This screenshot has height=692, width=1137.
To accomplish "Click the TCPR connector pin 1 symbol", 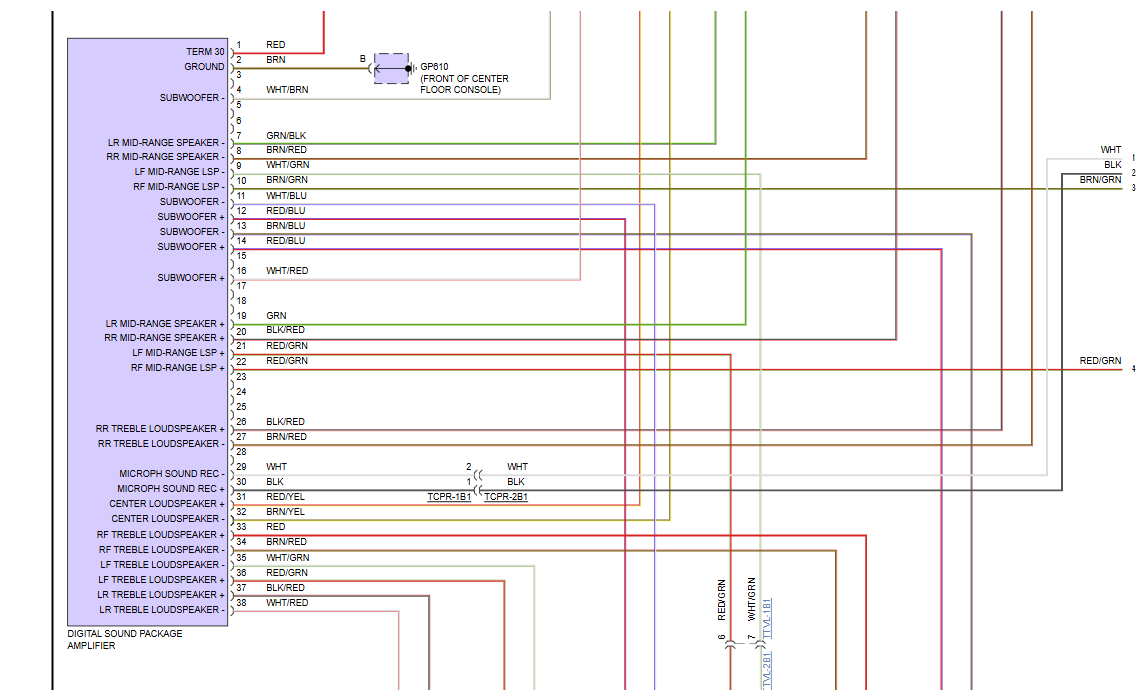I will point(479,490).
